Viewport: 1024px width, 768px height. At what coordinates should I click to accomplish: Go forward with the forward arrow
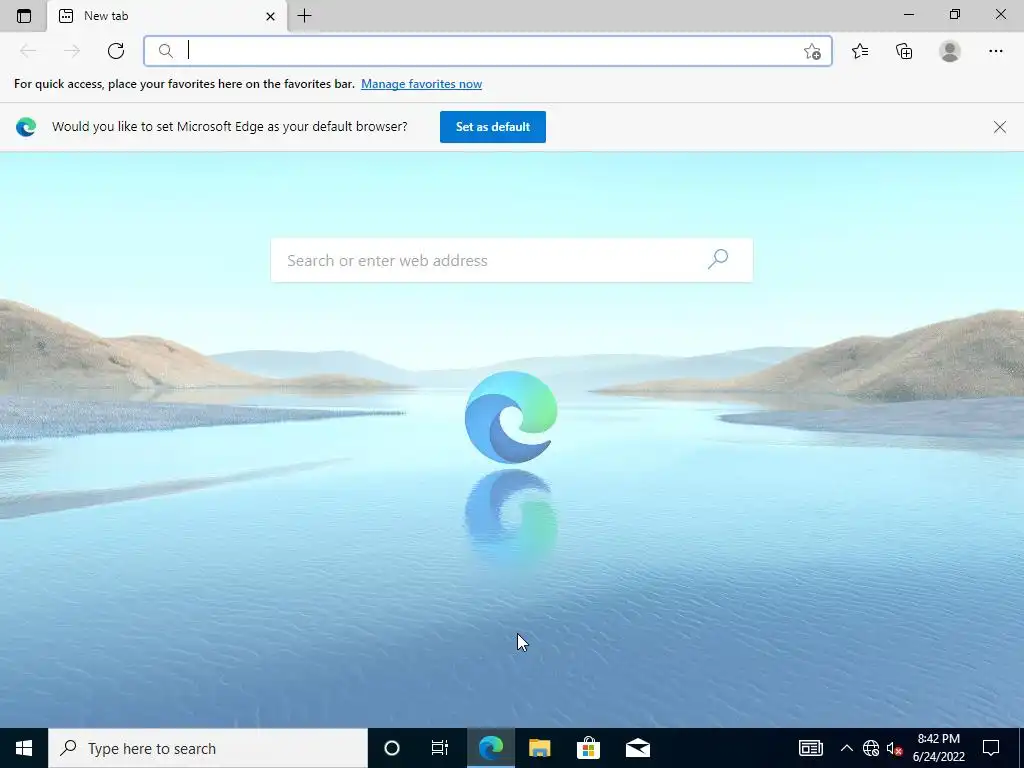pos(72,51)
